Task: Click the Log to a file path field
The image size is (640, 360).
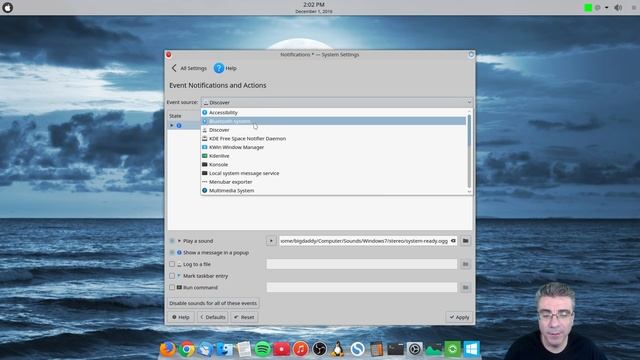Action: [x=362, y=264]
